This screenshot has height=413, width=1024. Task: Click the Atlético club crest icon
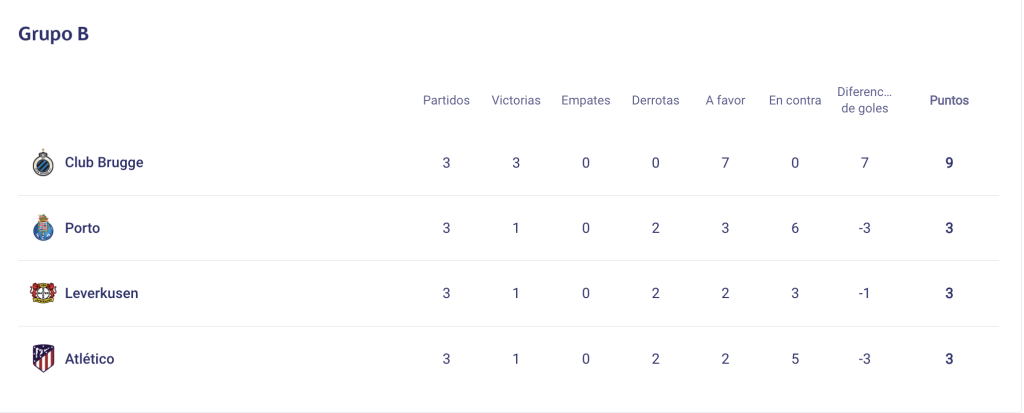click(x=44, y=359)
